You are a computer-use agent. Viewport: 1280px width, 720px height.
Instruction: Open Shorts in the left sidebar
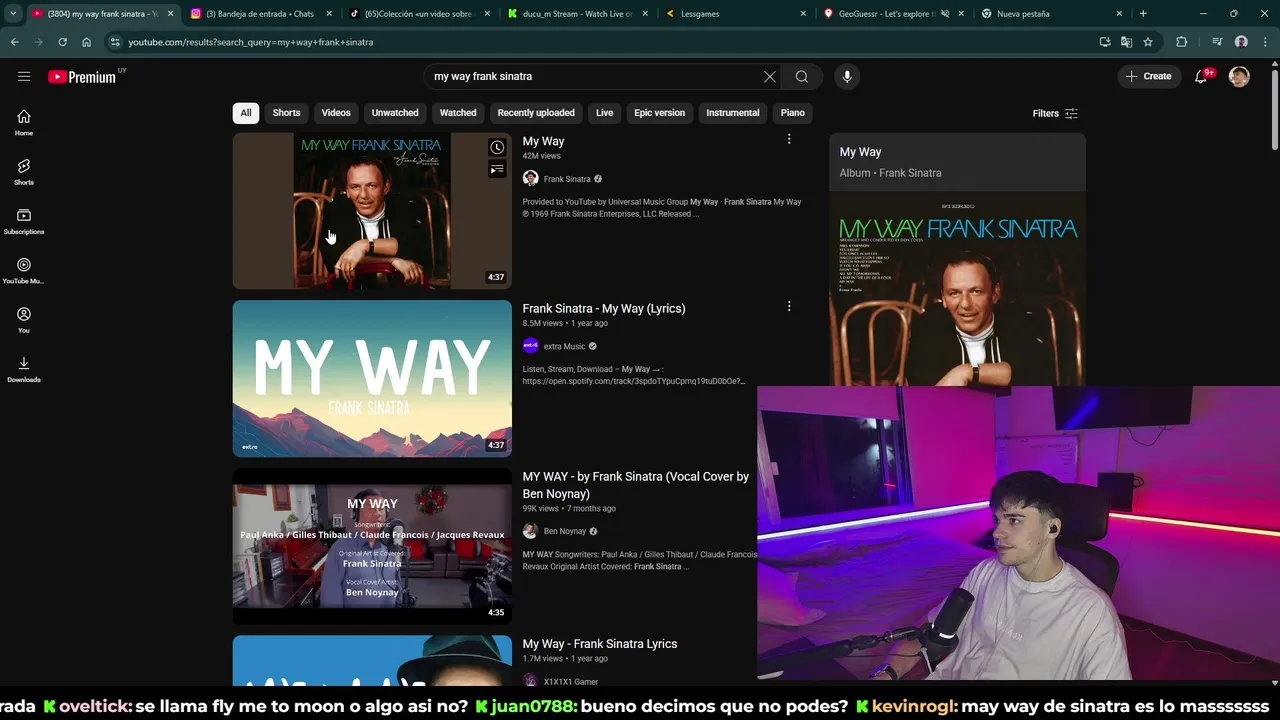(24, 171)
